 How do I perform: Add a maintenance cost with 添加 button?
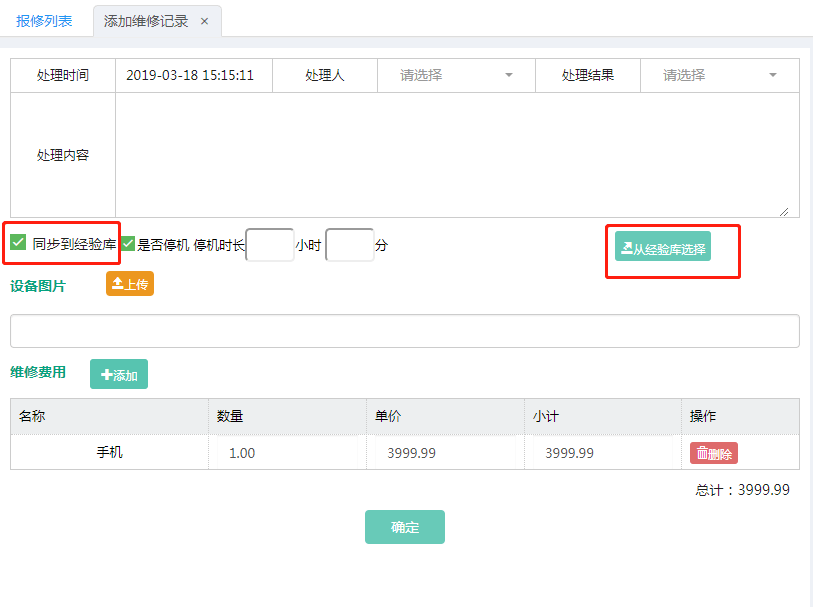coord(119,374)
